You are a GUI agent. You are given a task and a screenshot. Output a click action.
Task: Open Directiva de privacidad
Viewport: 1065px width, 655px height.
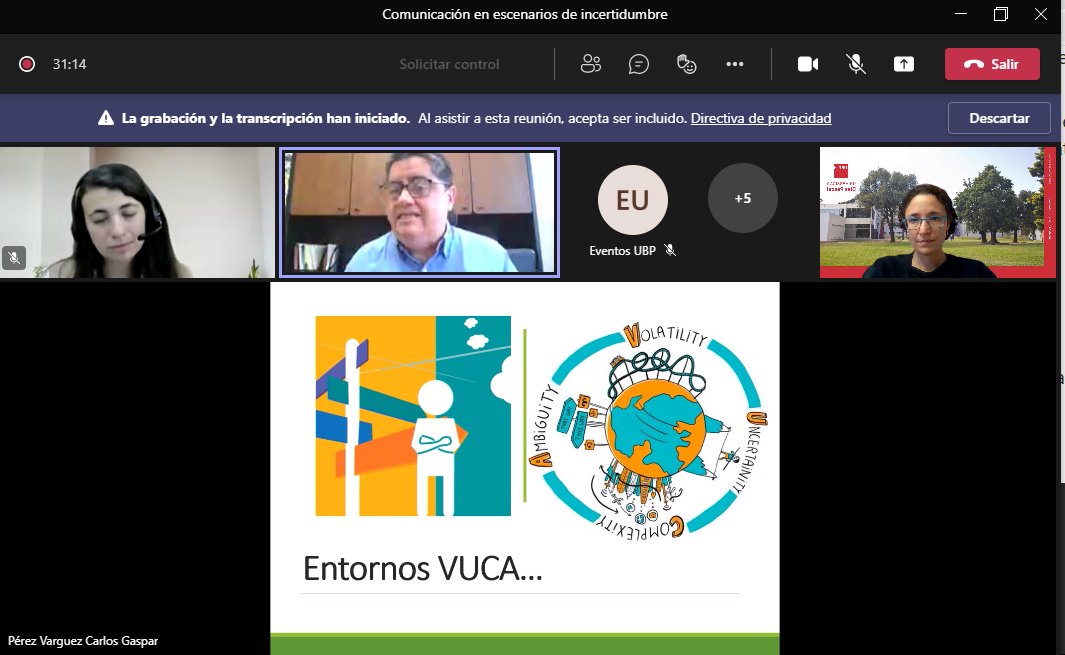(x=759, y=118)
